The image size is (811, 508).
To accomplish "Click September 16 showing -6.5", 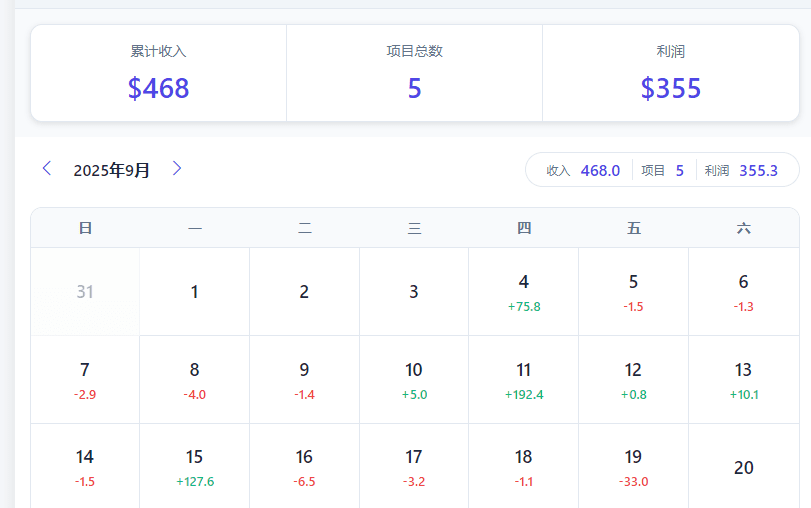I will pos(304,467).
